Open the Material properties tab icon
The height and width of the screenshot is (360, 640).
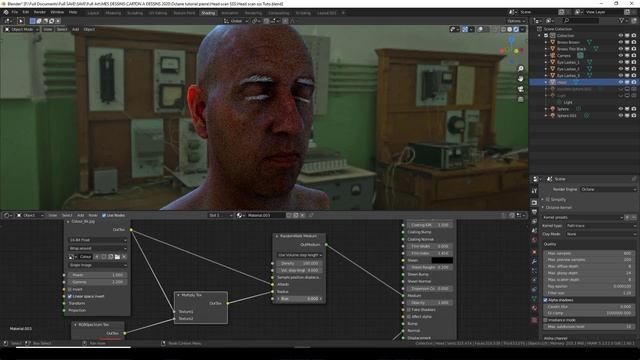534,309
